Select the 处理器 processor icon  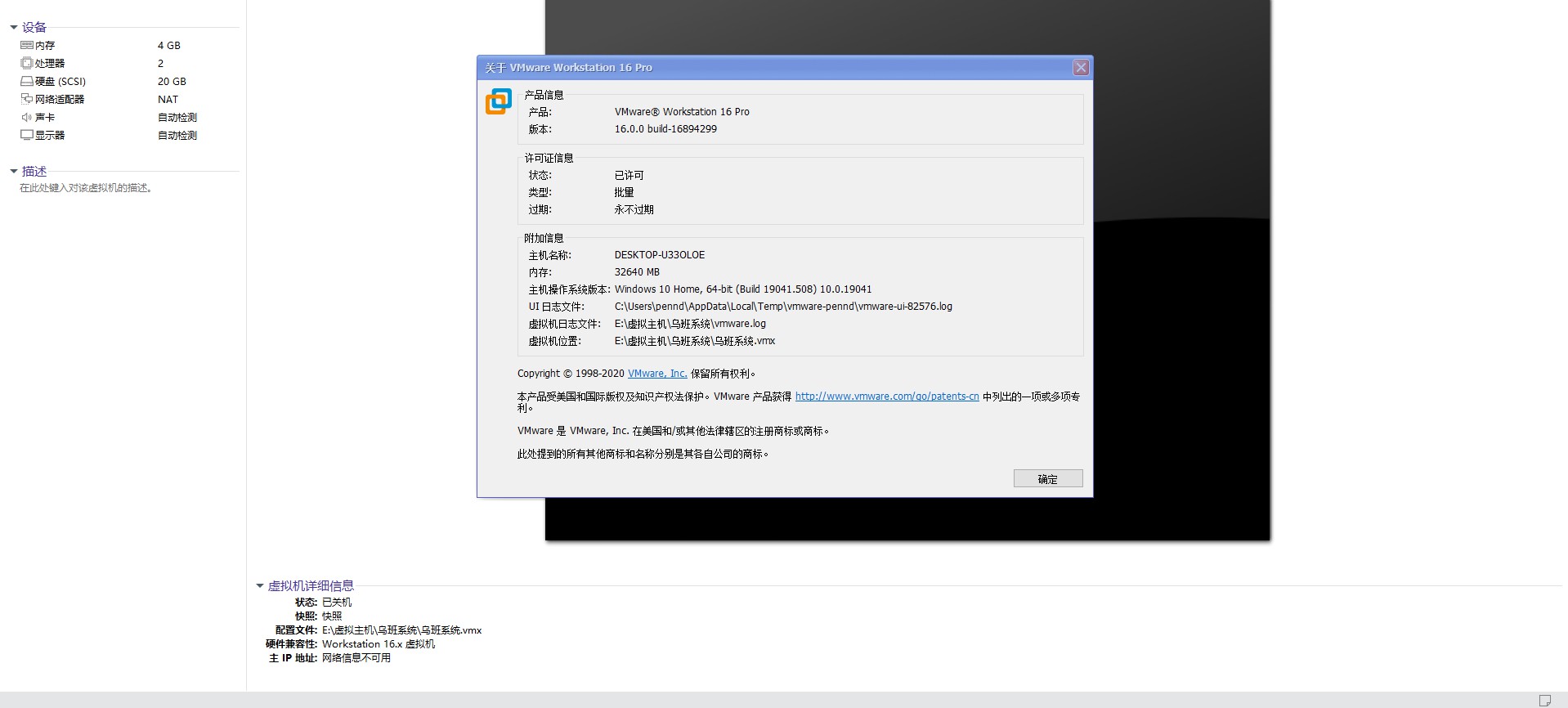click(x=27, y=63)
